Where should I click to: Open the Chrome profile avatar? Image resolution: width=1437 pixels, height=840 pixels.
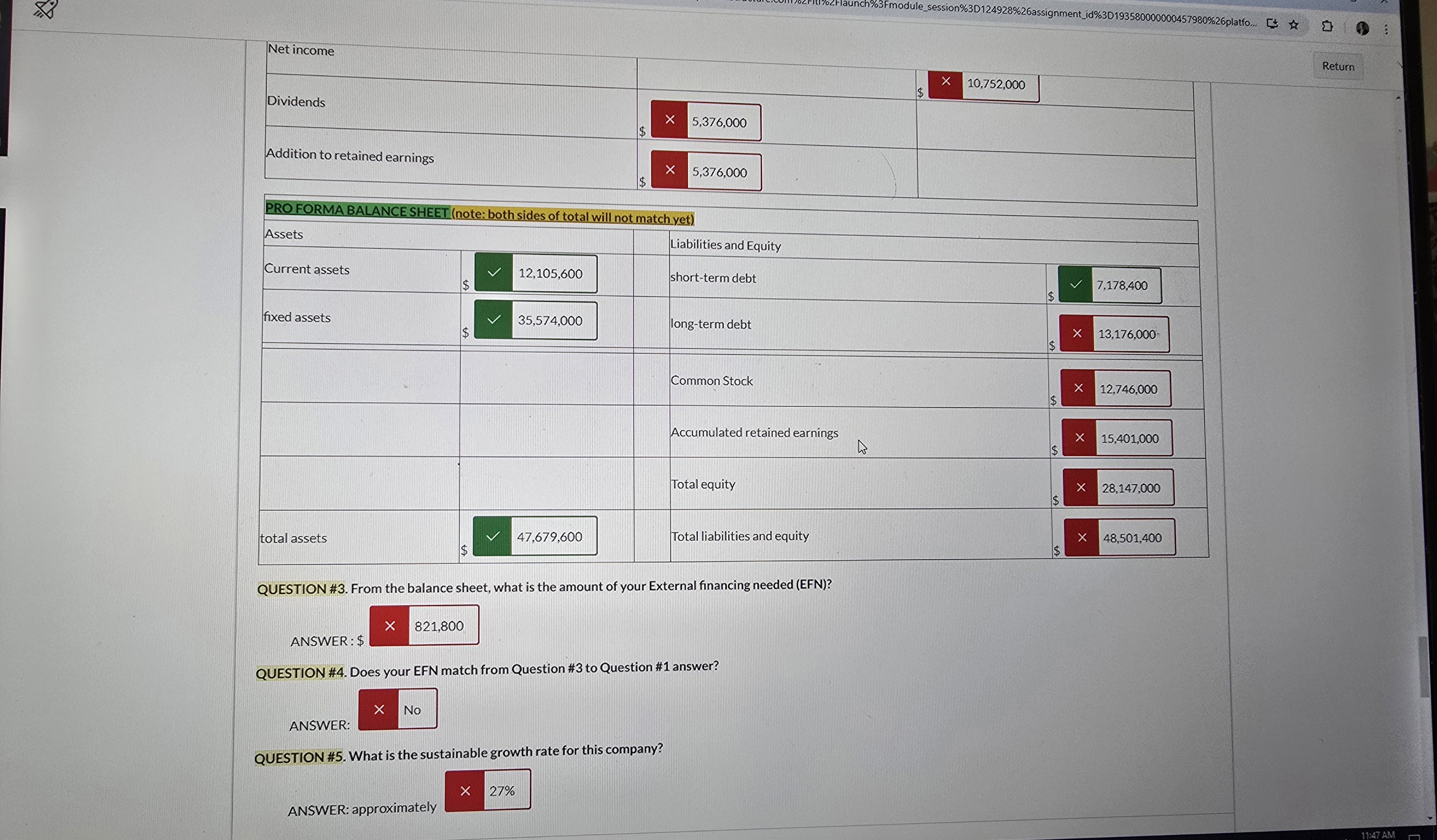(1362, 28)
